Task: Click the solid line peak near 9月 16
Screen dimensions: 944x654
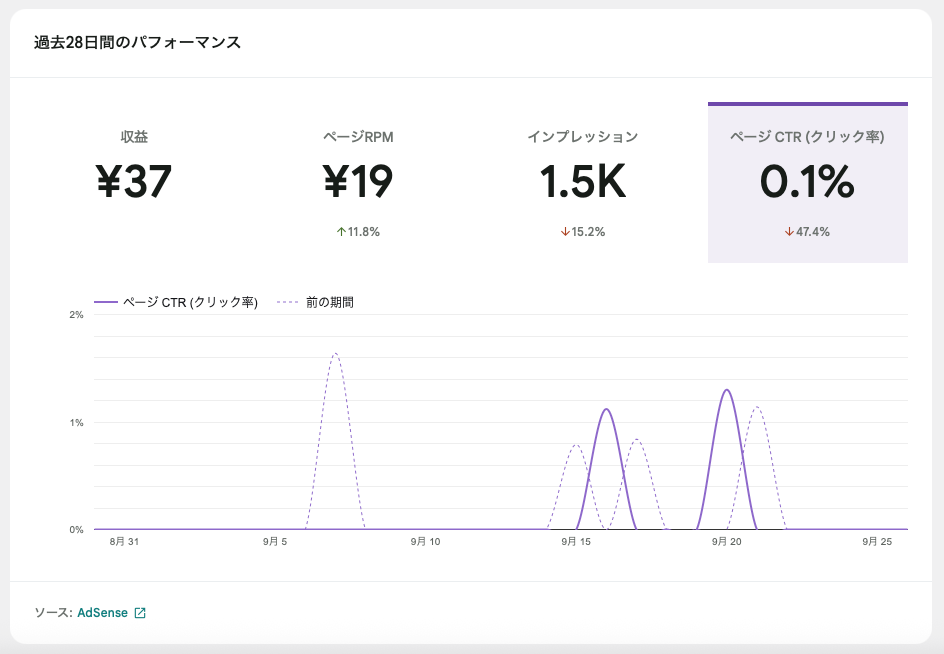Action: click(606, 409)
